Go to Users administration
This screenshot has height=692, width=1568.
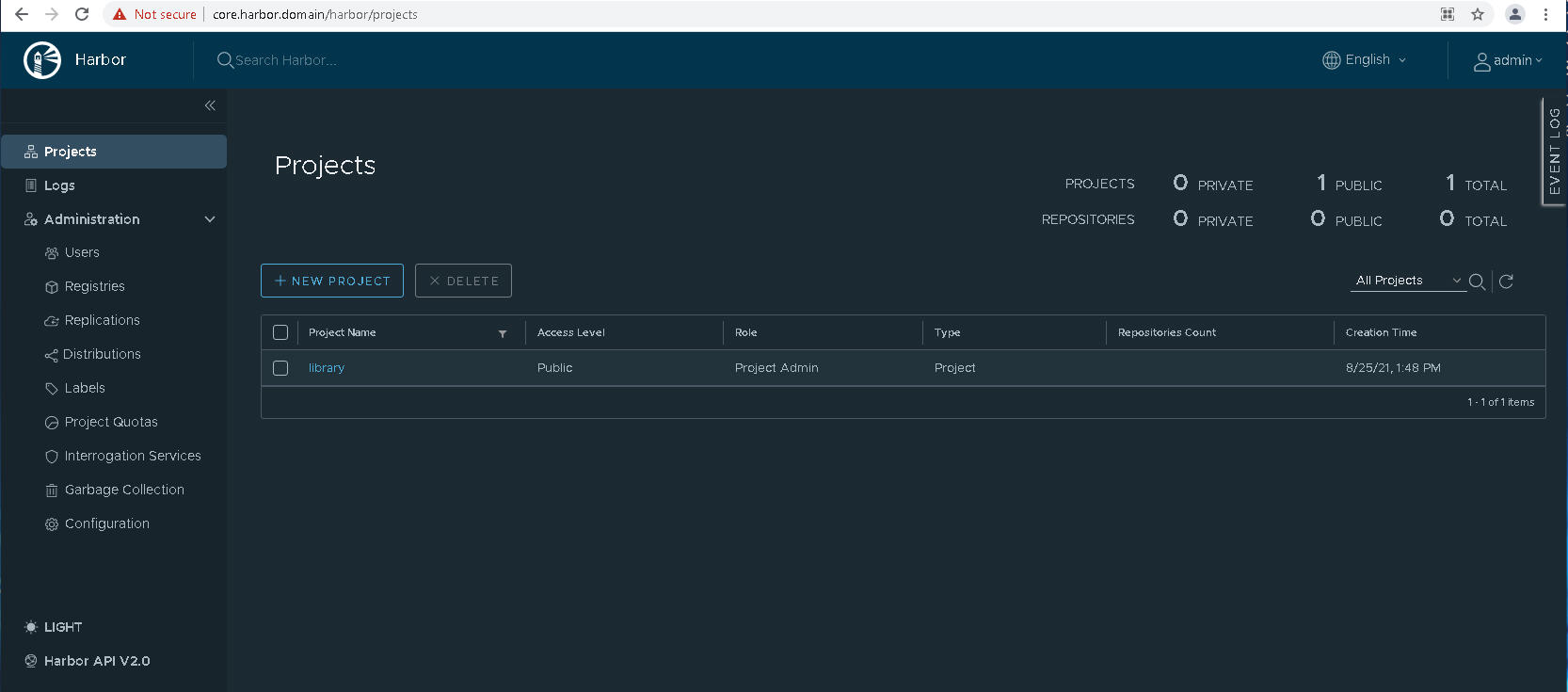coord(82,252)
